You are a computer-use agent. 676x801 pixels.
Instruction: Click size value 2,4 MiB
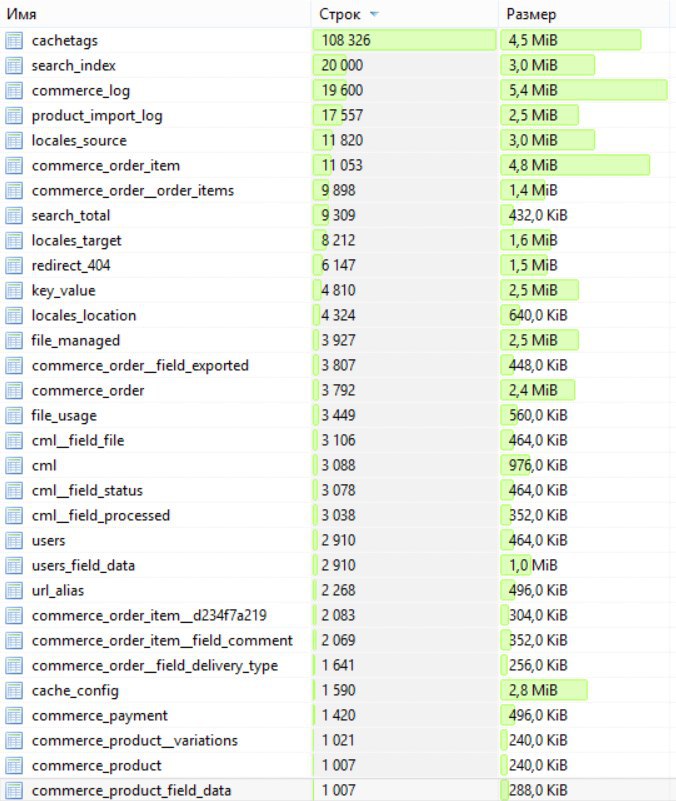pos(533,391)
